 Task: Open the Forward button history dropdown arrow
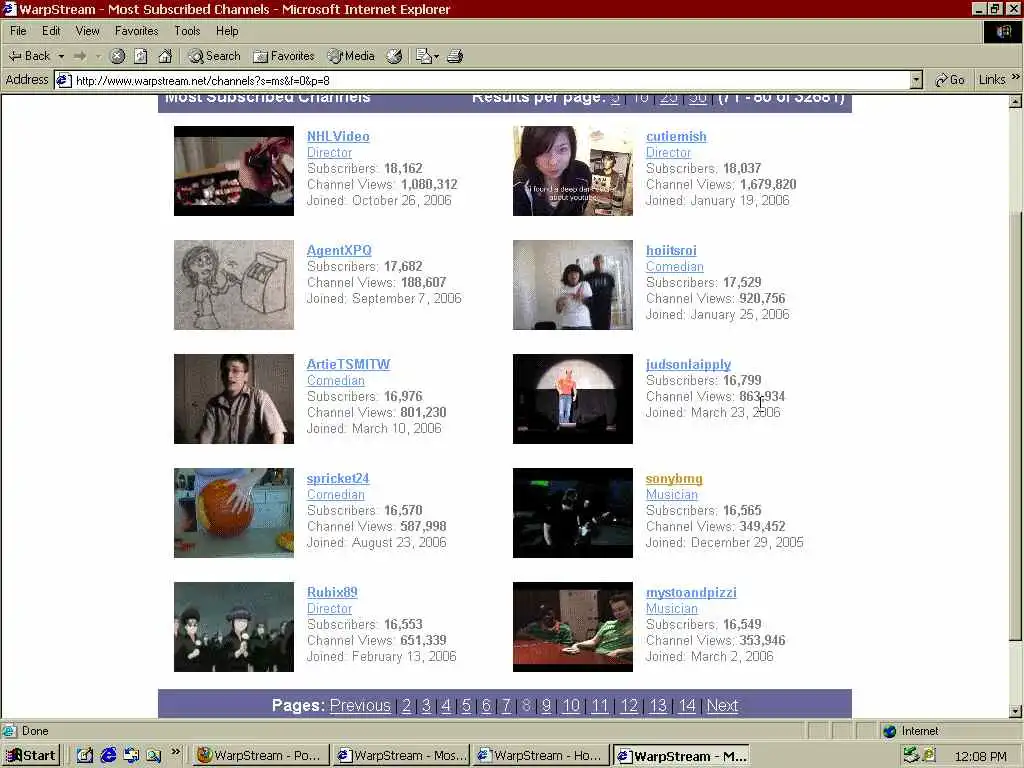pyautogui.click(x=98, y=56)
